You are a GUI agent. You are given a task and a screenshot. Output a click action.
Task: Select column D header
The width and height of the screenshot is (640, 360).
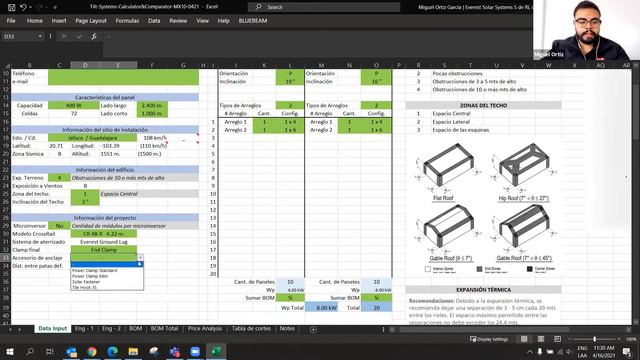click(x=85, y=65)
